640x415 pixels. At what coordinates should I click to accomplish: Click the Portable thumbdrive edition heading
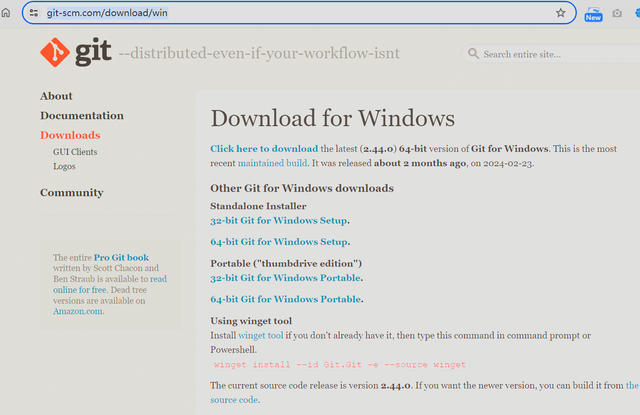pos(286,264)
